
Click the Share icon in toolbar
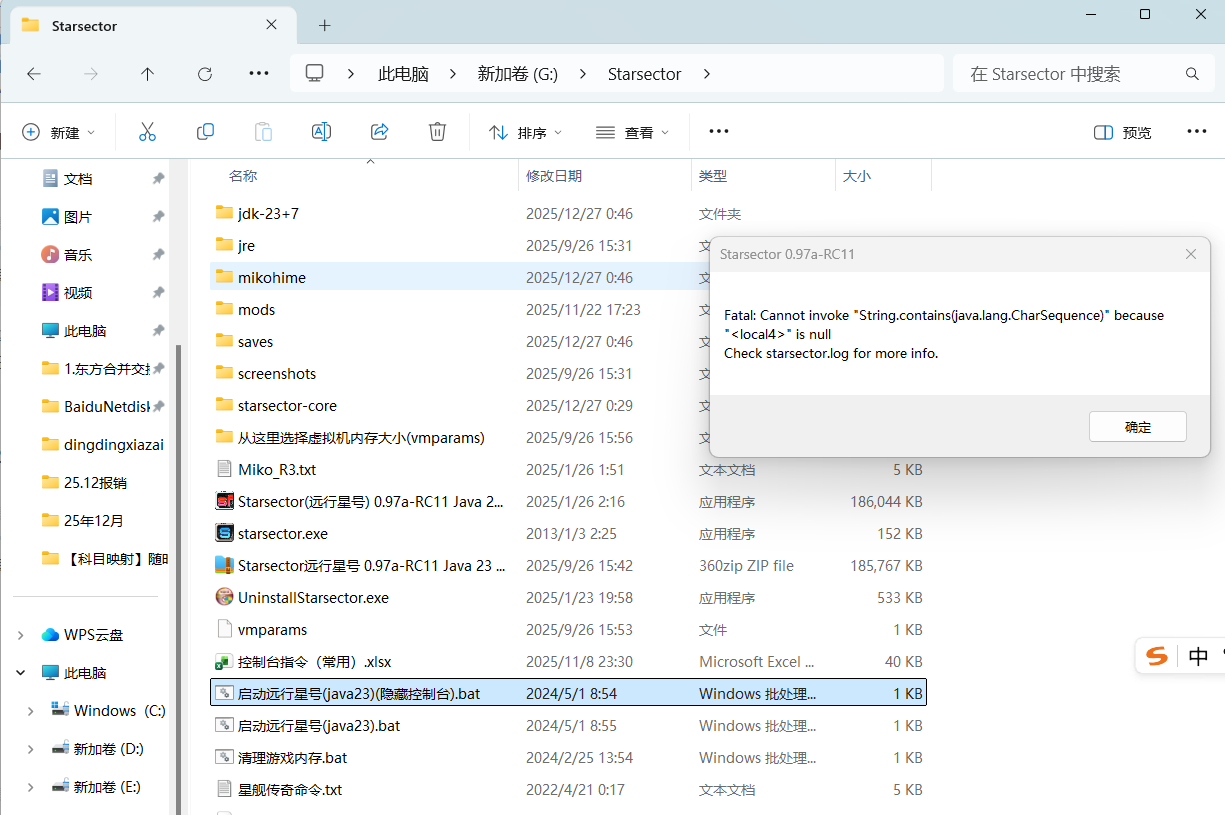tap(379, 132)
